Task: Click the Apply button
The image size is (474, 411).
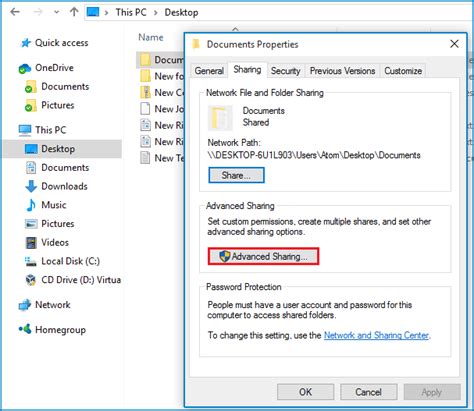Action: point(432,392)
